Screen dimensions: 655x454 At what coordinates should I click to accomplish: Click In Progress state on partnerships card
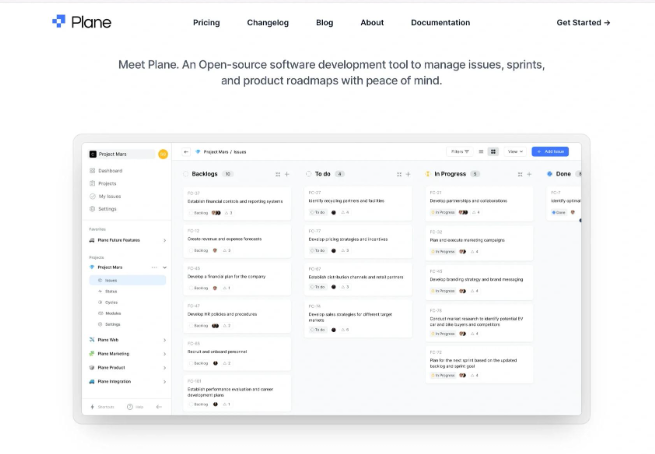(443, 213)
